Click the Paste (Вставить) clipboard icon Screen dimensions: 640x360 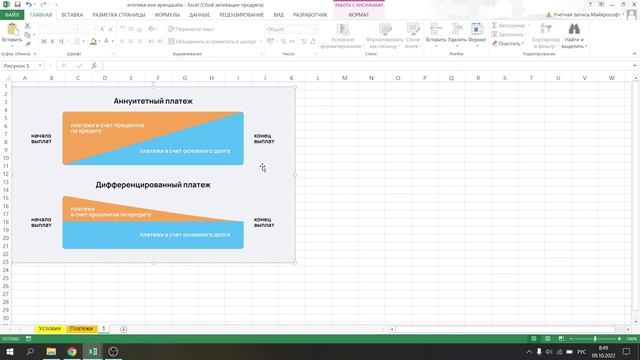click(12, 29)
